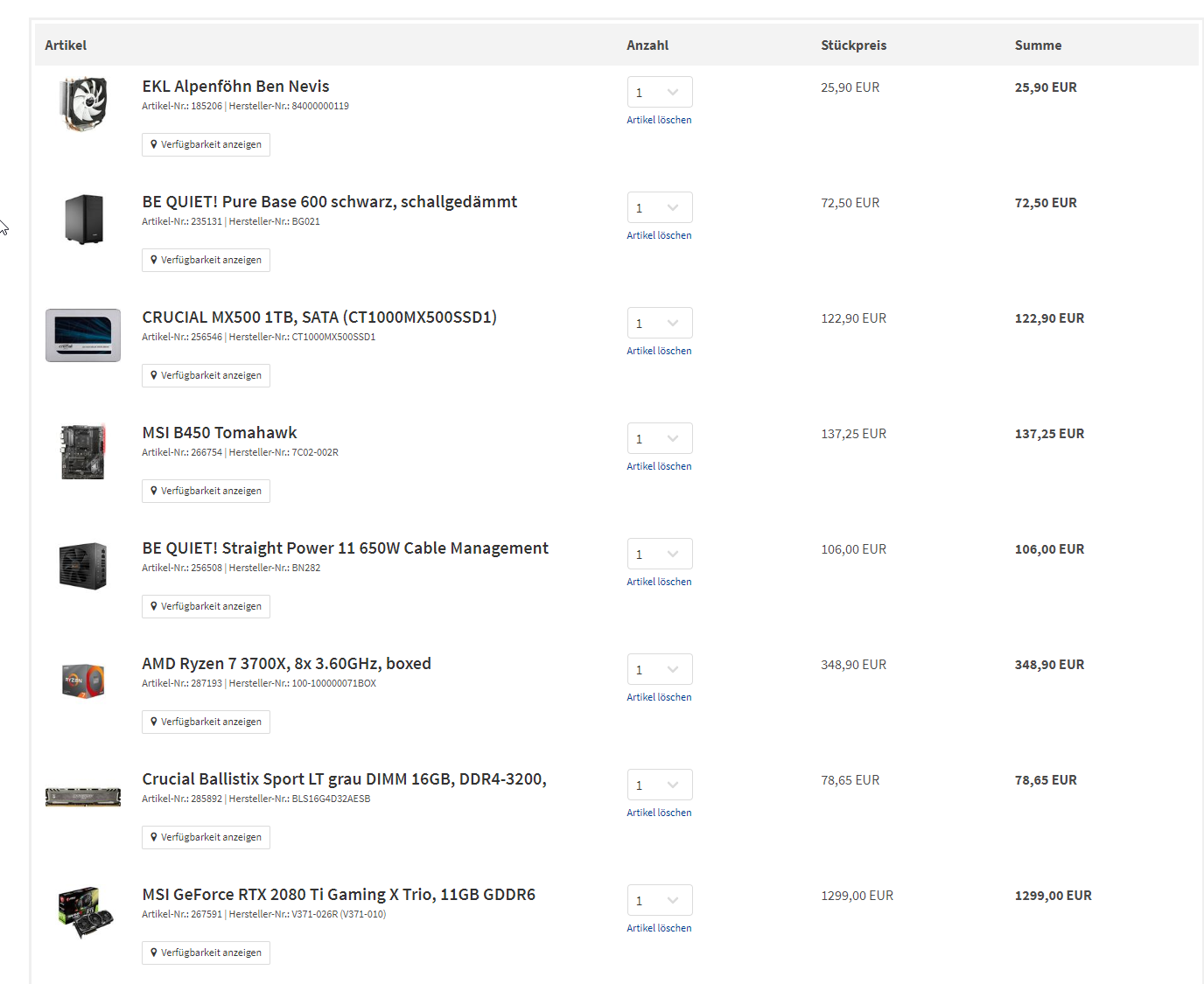The width and height of the screenshot is (1204, 984).
Task: Click the Artikel column header
Action: (66, 45)
